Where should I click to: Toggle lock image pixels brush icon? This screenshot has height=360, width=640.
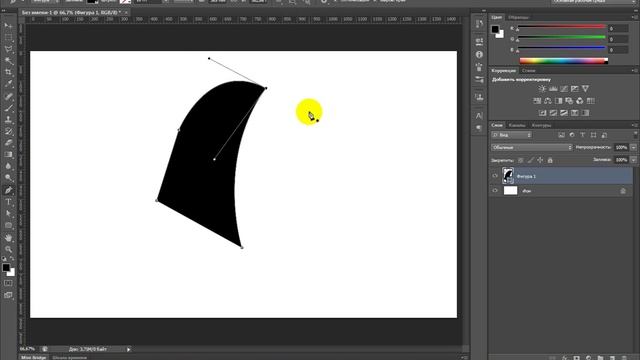click(530, 160)
